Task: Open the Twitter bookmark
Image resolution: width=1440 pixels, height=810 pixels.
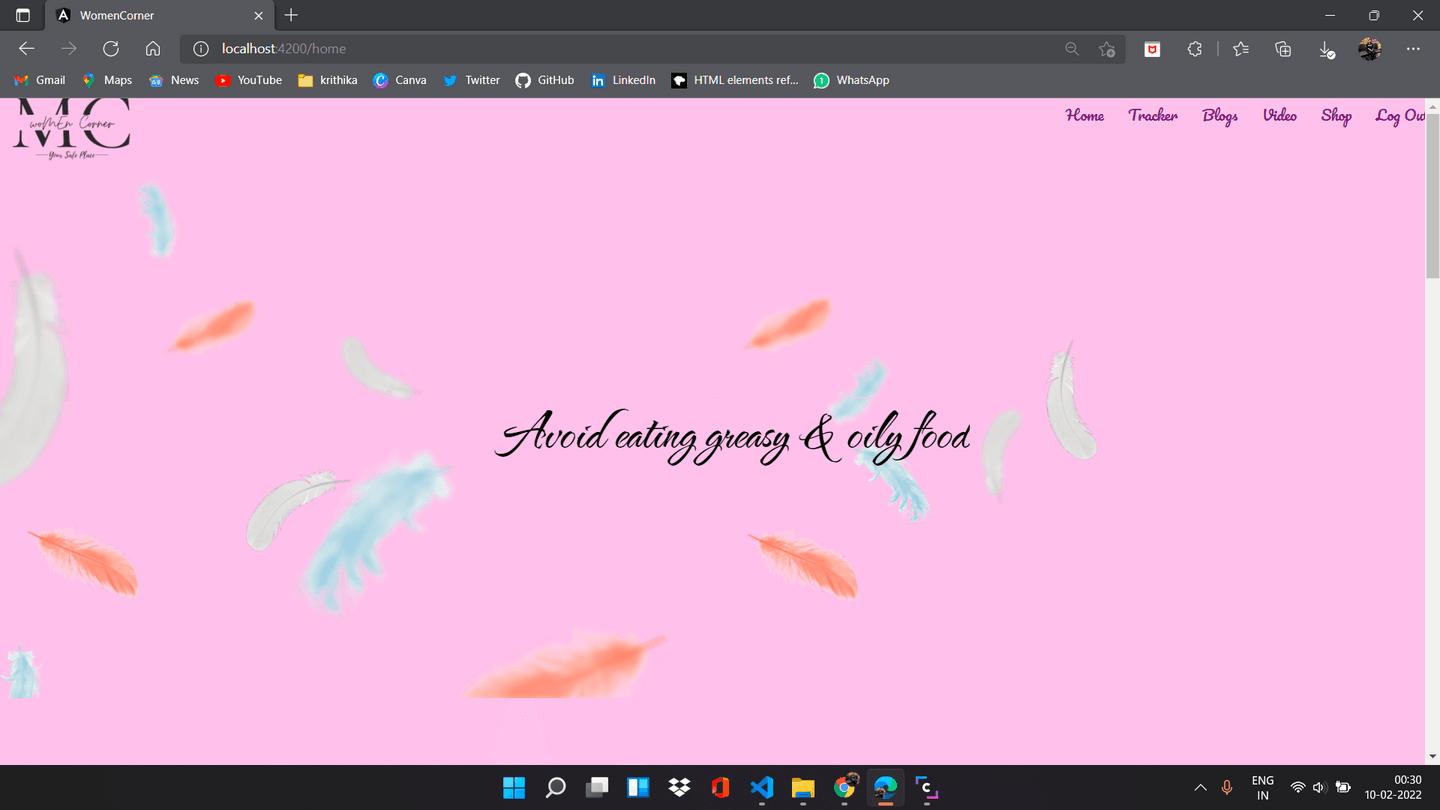Action: coord(471,80)
